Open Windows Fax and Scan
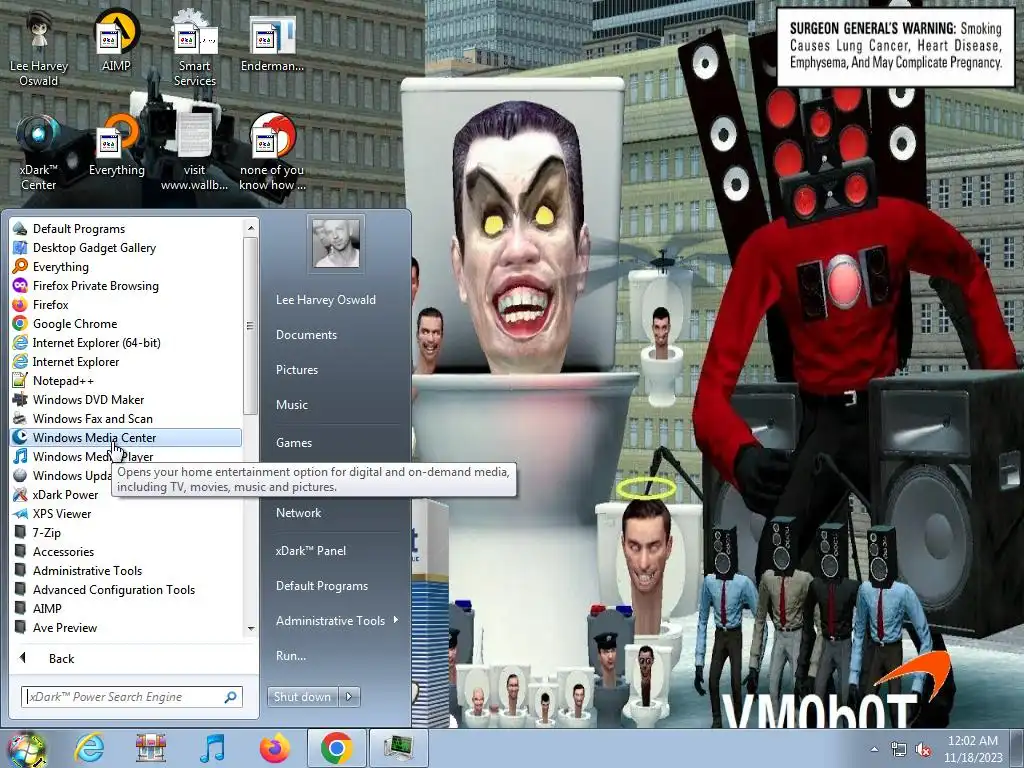Image resolution: width=1024 pixels, height=768 pixels. pyautogui.click(x=126, y=419)
